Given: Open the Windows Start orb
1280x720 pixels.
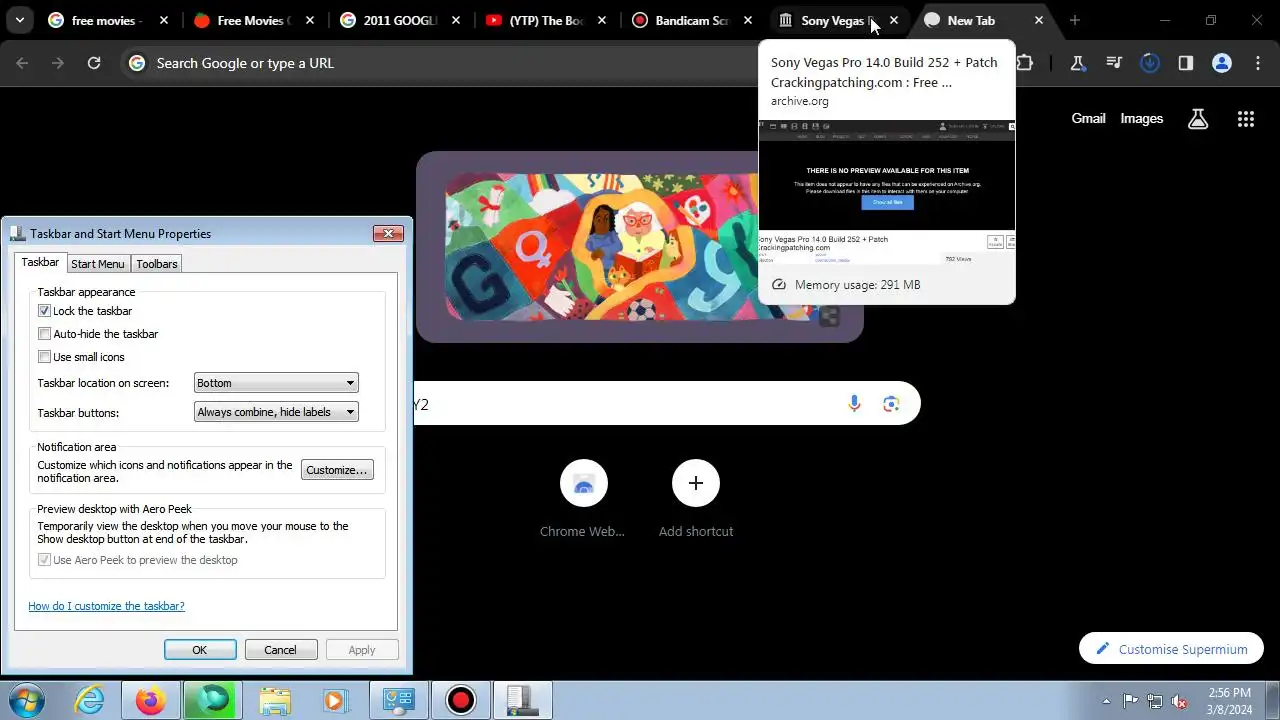Looking at the screenshot, I should pyautogui.click(x=26, y=700).
